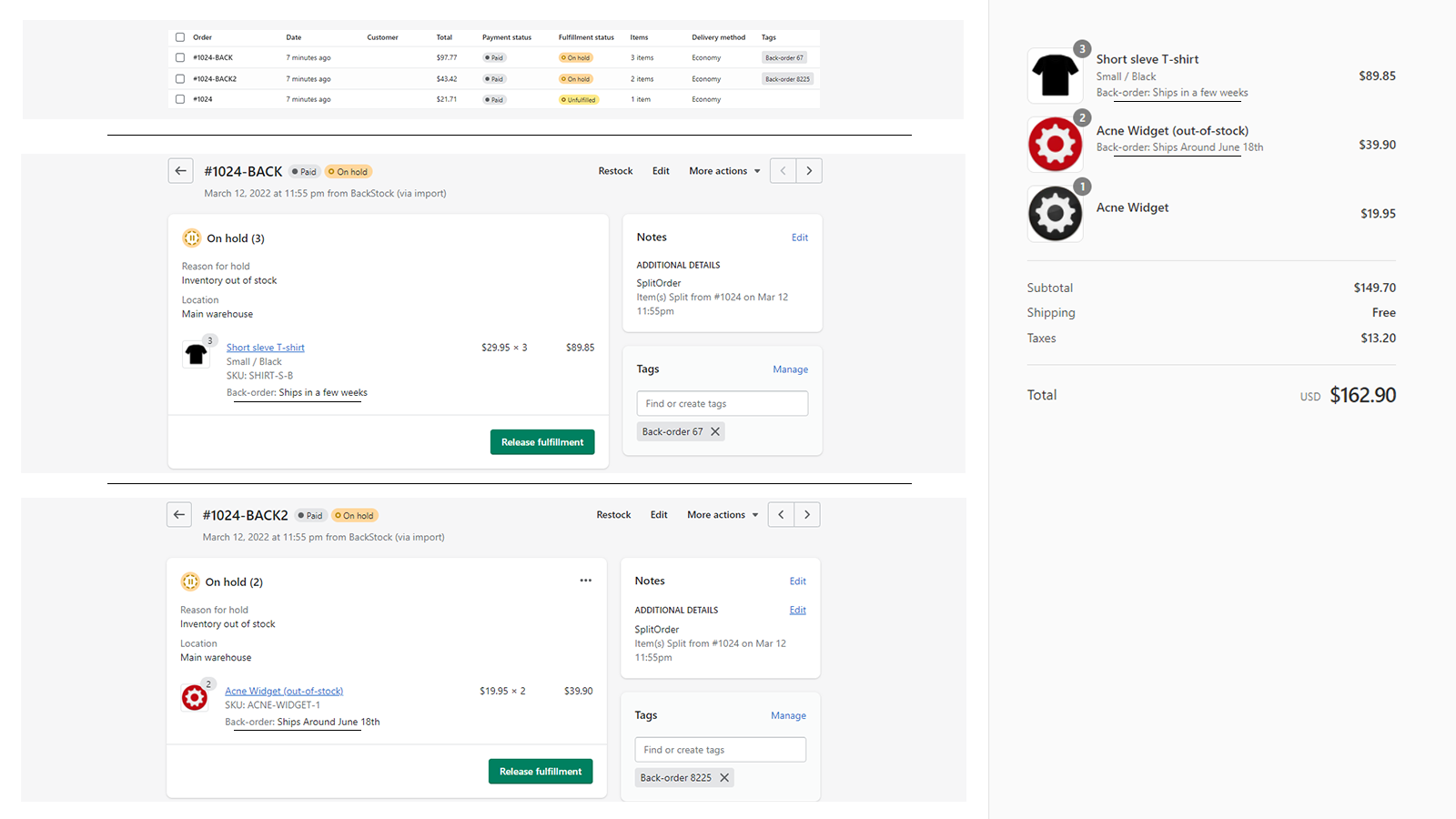Expand More actions dropdown for #1024-BACK
This screenshot has height=819, width=1456.
tap(724, 171)
